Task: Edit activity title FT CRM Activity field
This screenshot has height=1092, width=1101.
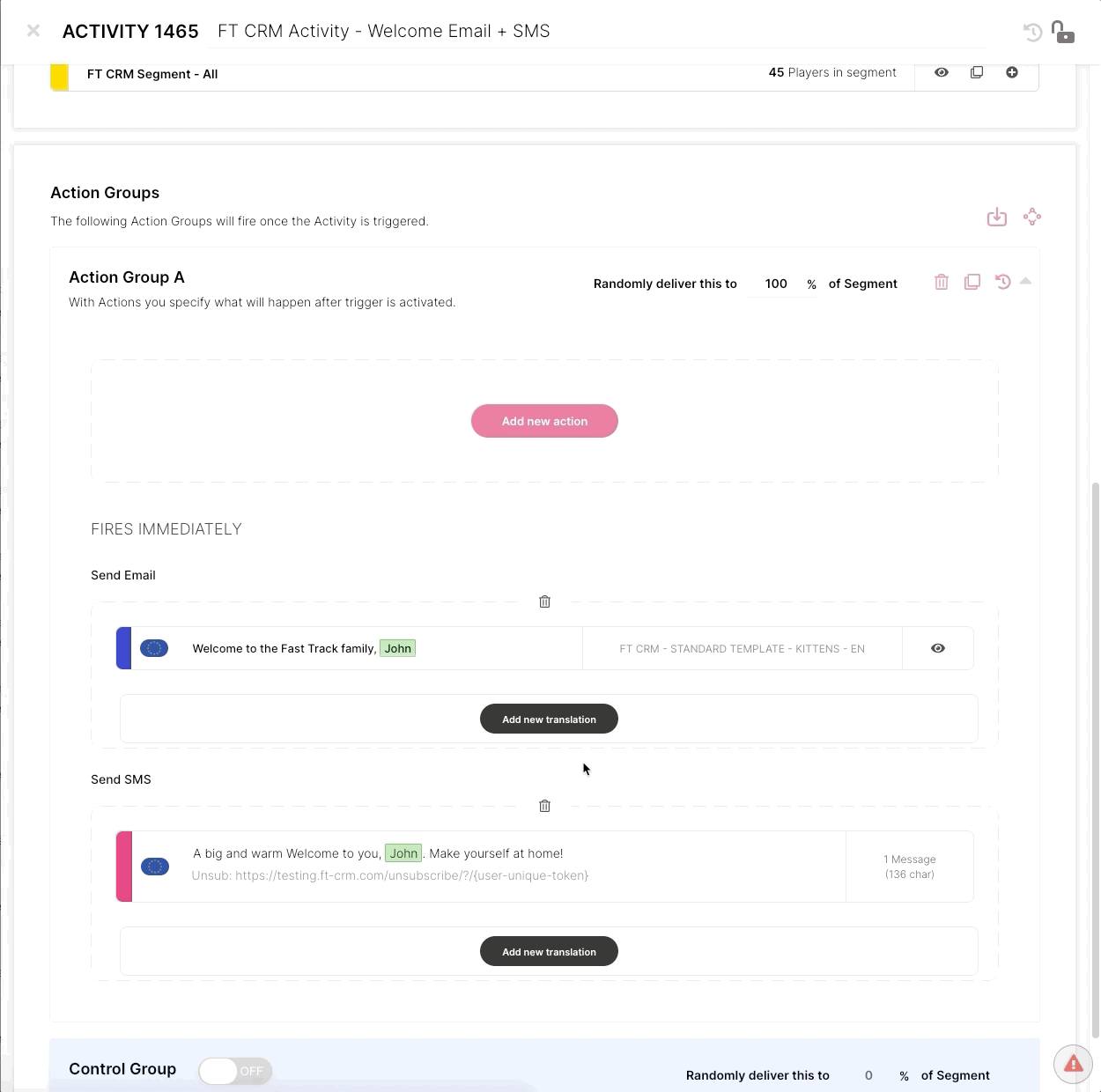Action: click(x=601, y=31)
